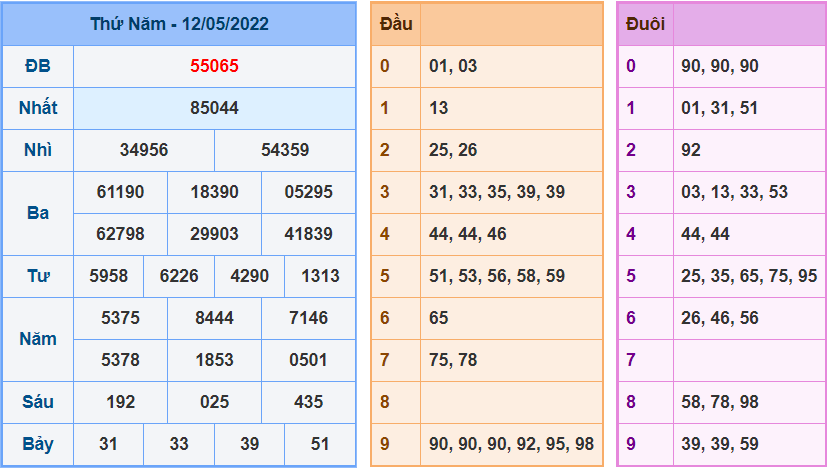This screenshot has height=468, width=827.
Task: Click Đuôi values "03, 13, 33, 53"
Action: tap(734, 192)
